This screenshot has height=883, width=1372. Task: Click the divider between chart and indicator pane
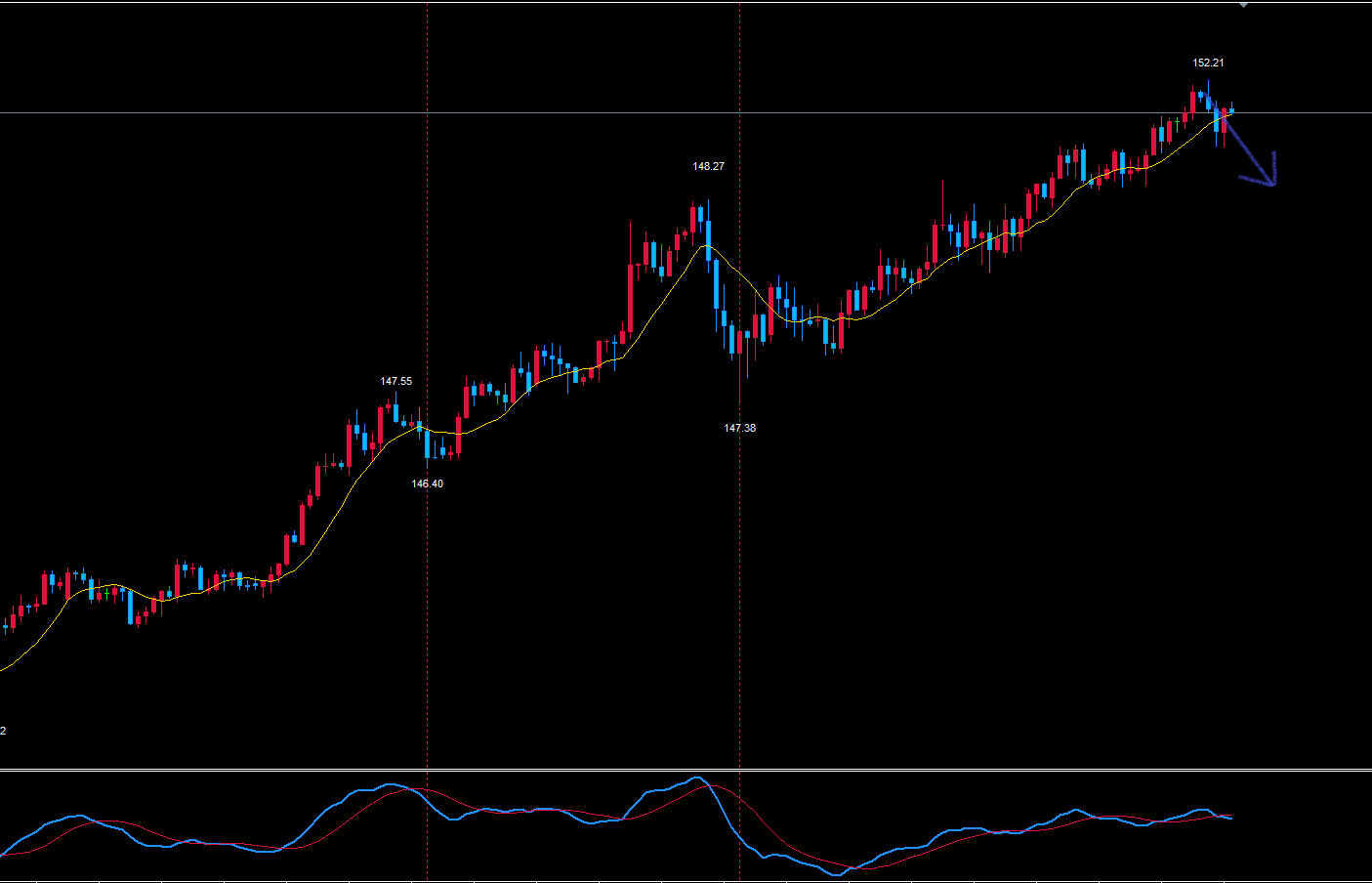tap(684, 770)
